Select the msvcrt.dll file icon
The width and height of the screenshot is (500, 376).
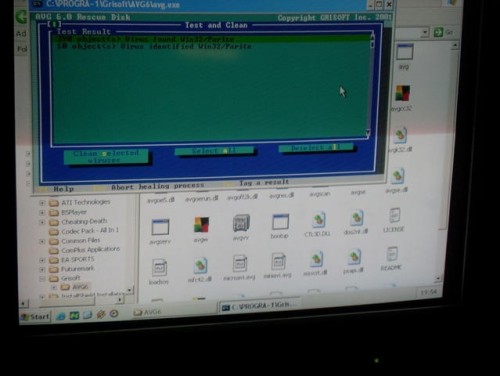[316, 260]
